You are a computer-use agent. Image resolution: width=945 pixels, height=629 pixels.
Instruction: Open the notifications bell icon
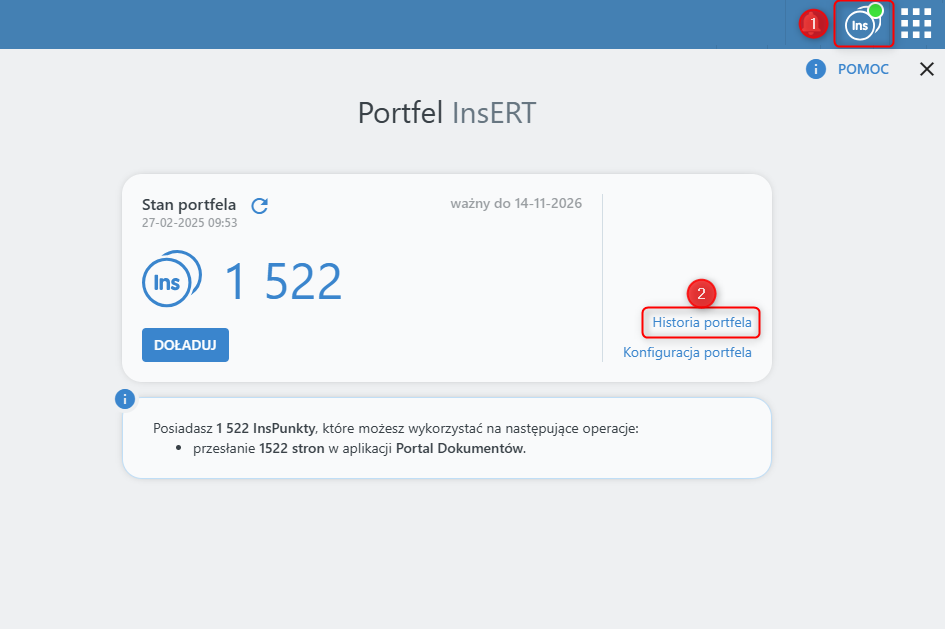click(x=812, y=24)
